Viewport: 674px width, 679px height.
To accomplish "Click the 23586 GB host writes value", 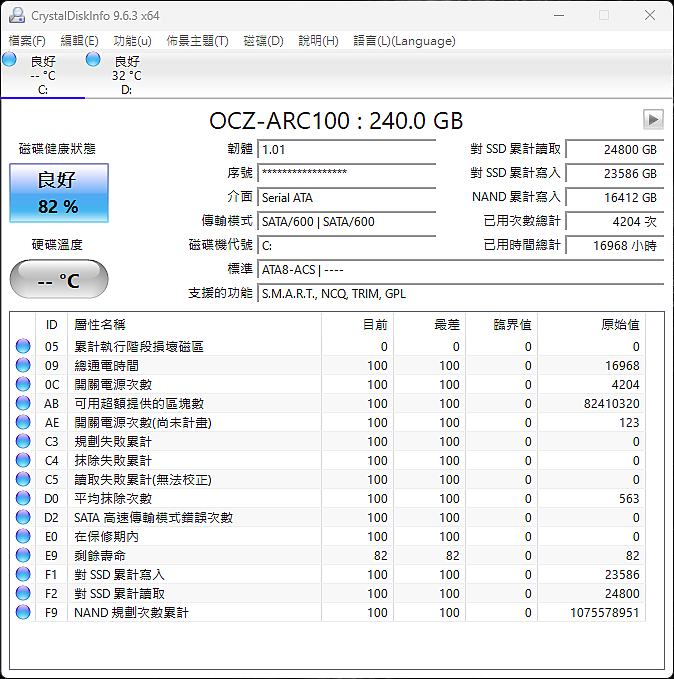I will click(615, 173).
